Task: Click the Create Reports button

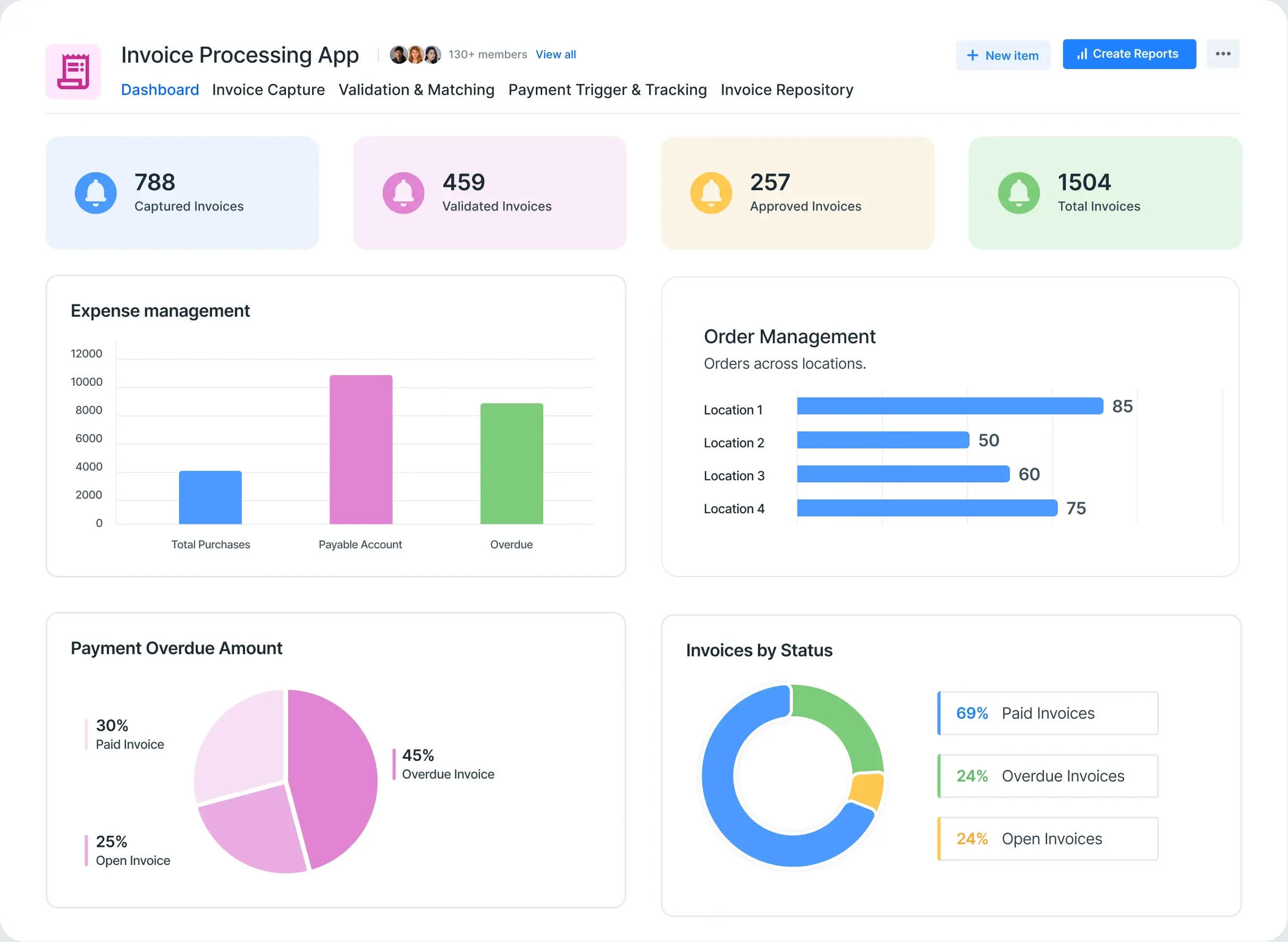Action: click(x=1129, y=54)
